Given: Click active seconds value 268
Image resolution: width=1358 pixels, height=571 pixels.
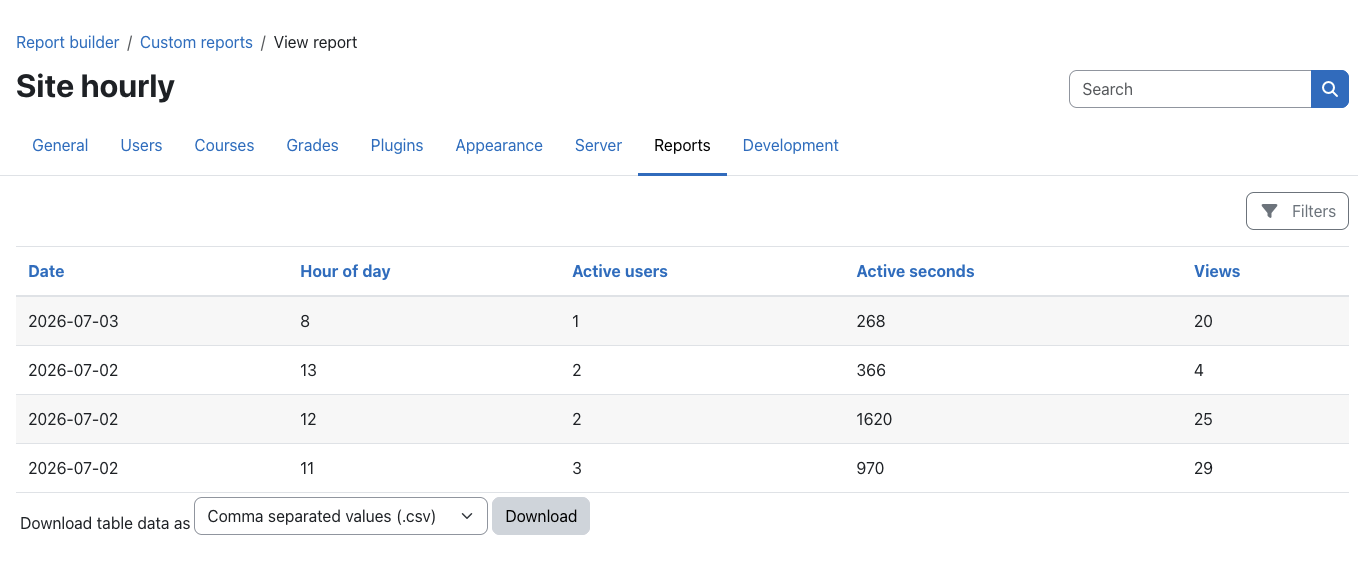Looking at the screenshot, I should pos(871,321).
